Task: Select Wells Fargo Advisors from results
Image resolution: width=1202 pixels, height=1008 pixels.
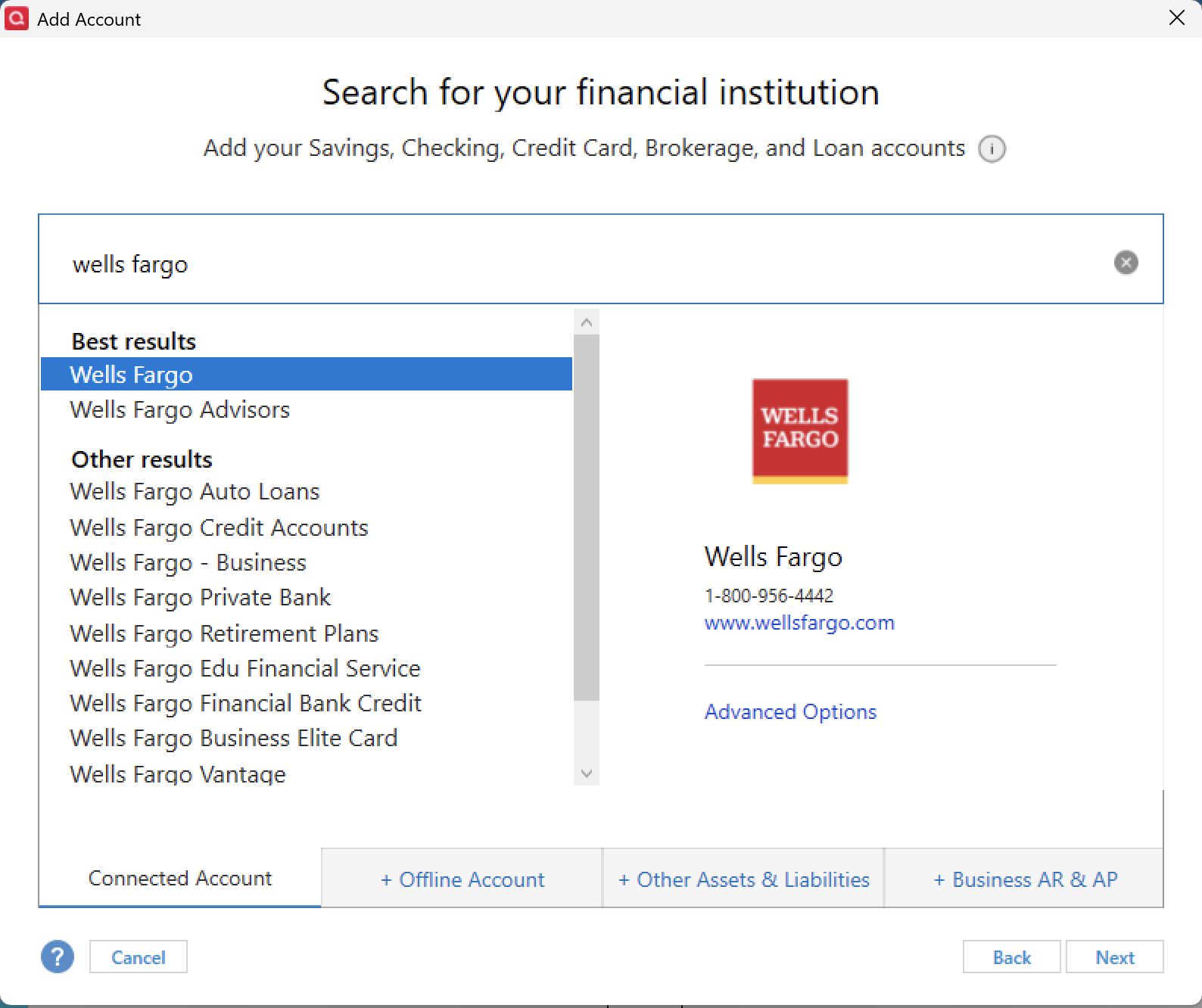Action: (x=180, y=409)
